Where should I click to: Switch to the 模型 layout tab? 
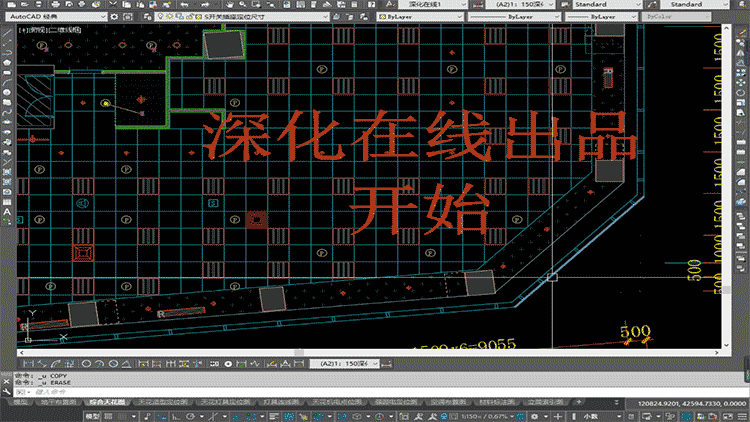tap(20, 402)
